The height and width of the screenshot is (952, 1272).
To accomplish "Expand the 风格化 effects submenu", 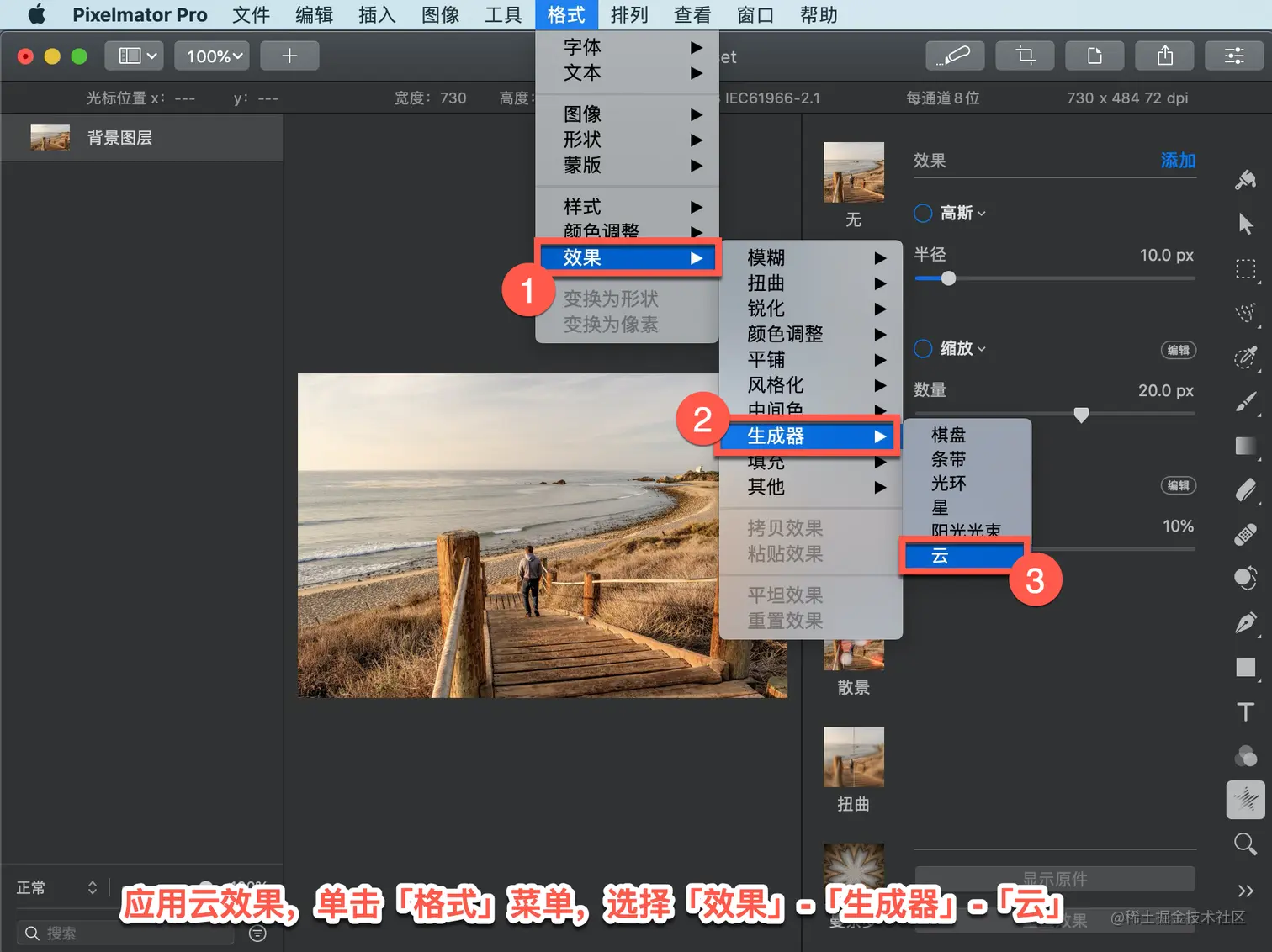I will pyautogui.click(x=811, y=385).
